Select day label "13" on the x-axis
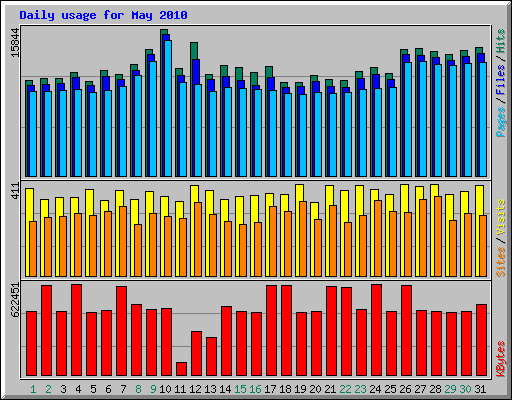512x400 pixels. [210, 389]
